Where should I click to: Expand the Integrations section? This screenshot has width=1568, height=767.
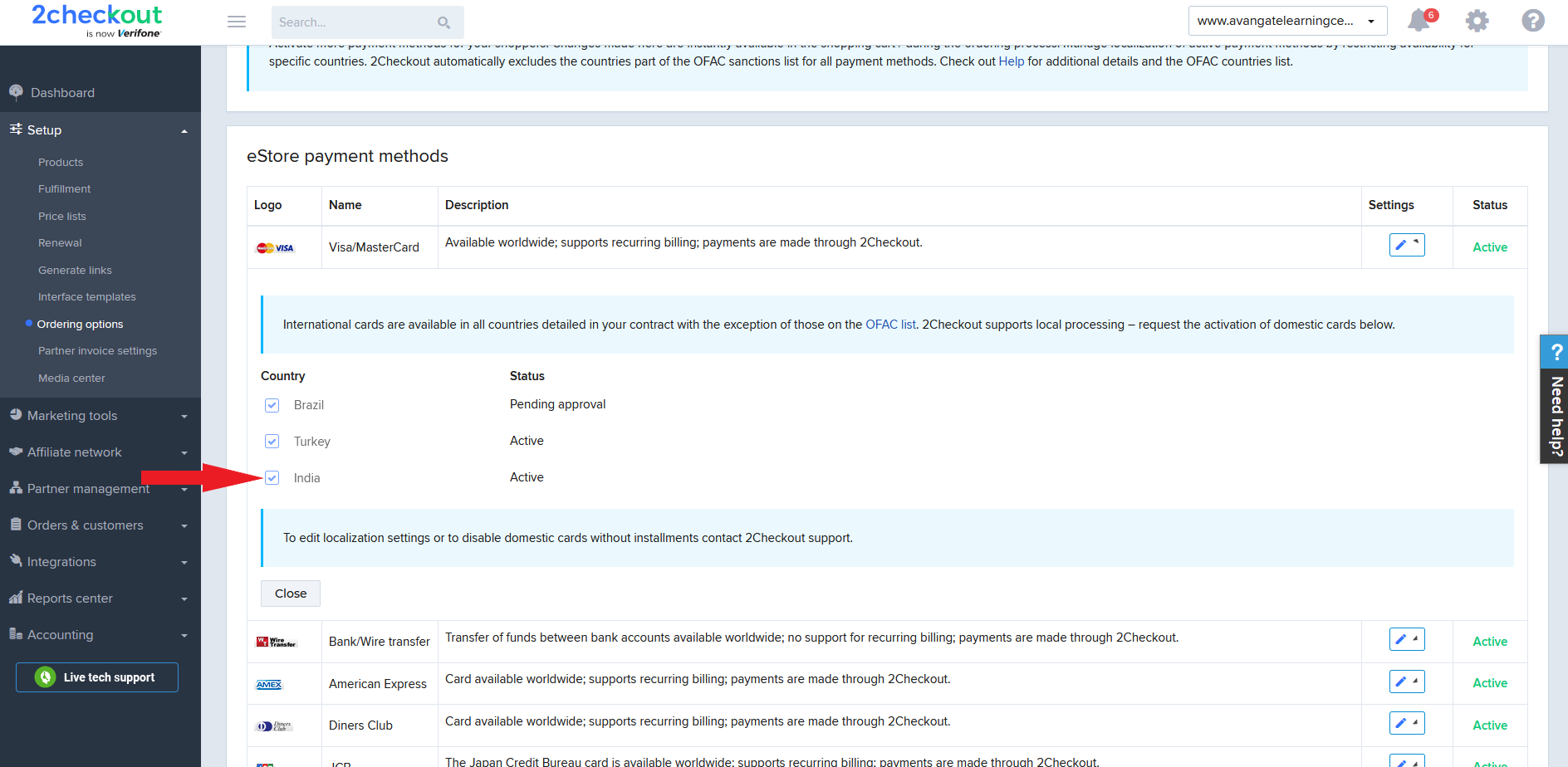click(x=184, y=563)
